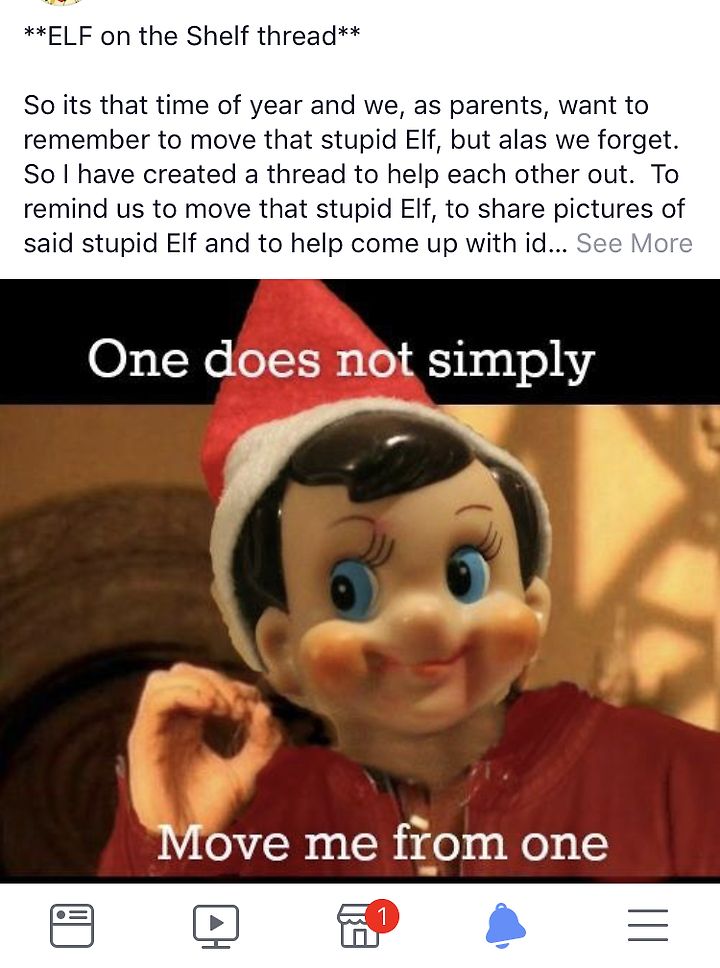Open the Notifications bell icon
Image resolution: width=720 pixels, height=968 pixels.
(505, 925)
